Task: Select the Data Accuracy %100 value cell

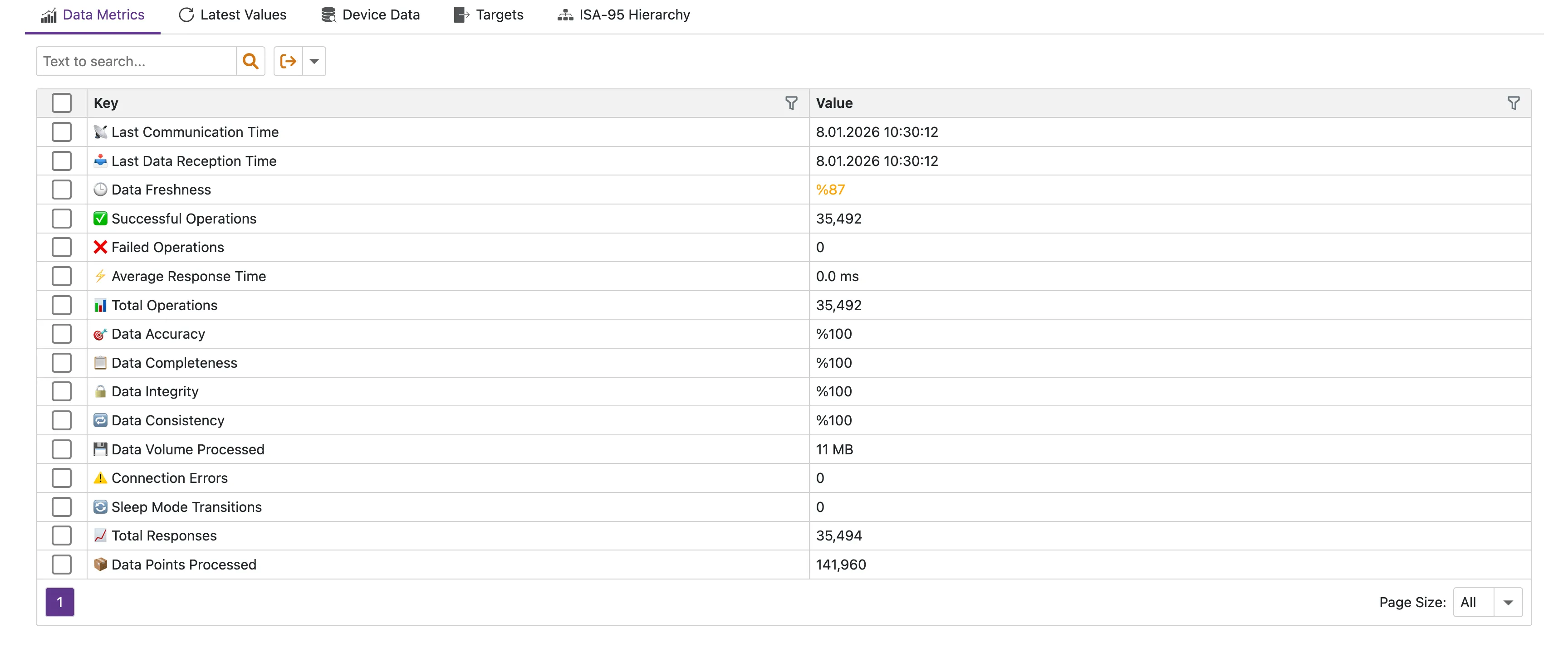Action: coord(834,334)
